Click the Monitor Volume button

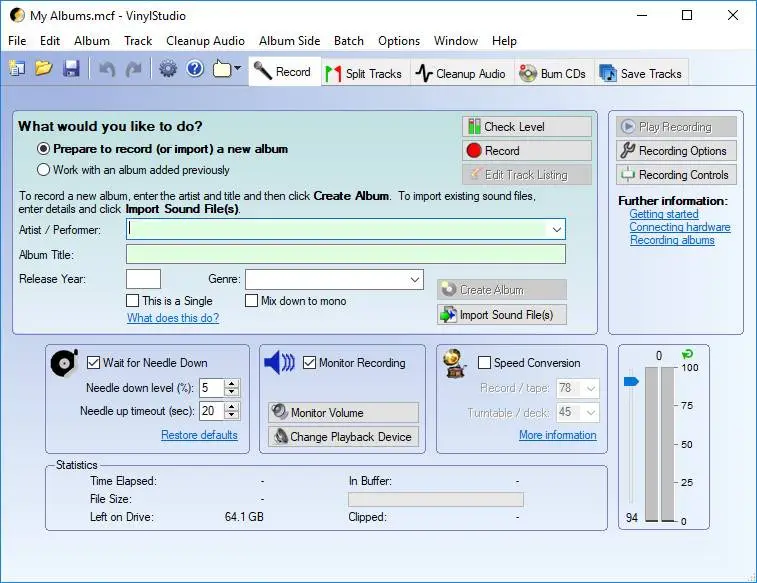[x=343, y=413]
